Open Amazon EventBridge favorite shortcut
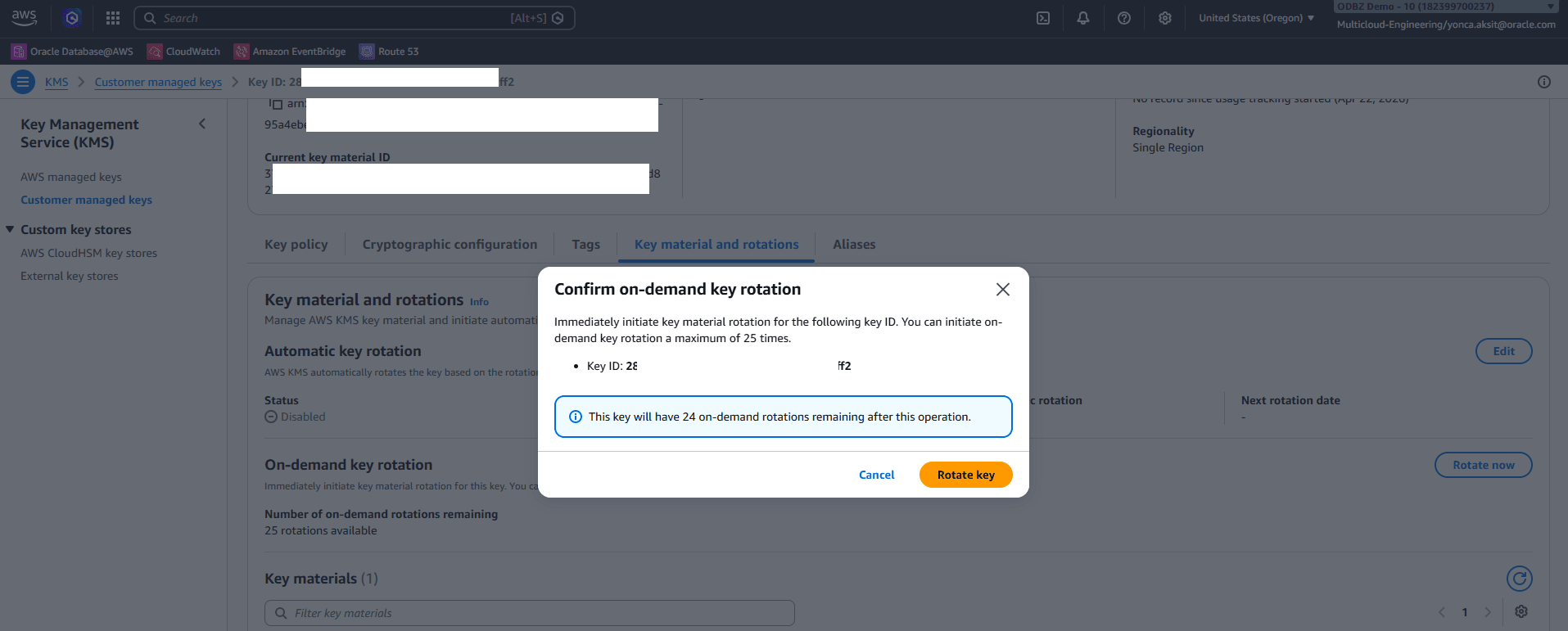The image size is (1568, 631). (x=290, y=52)
